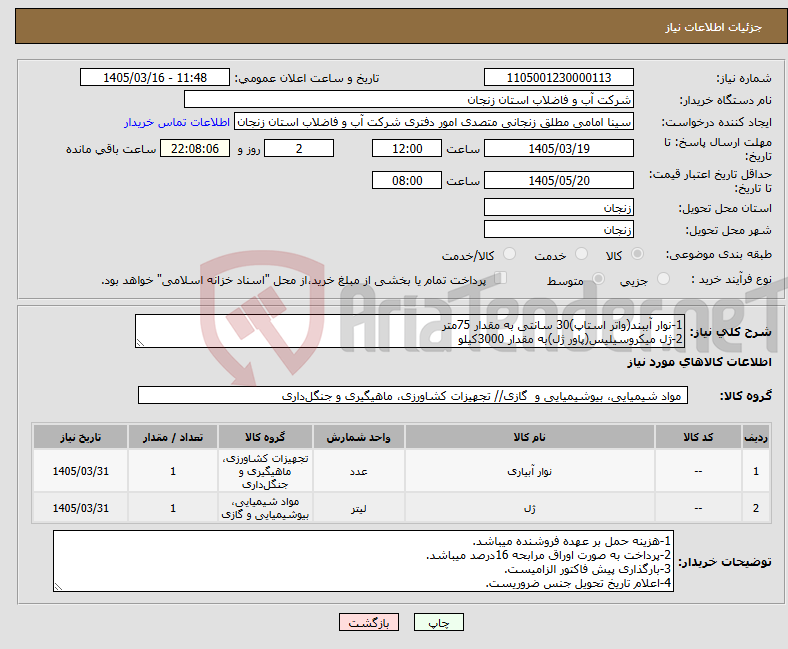788x649 pixels.
Task: Click the need date in ژل row
Action: [80, 508]
